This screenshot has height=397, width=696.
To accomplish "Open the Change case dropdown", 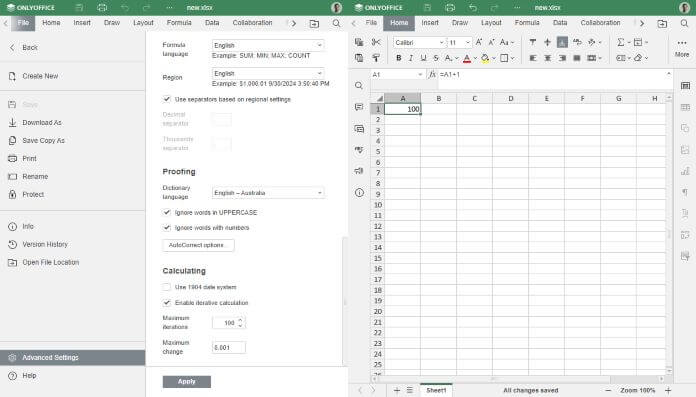I will click(506, 42).
